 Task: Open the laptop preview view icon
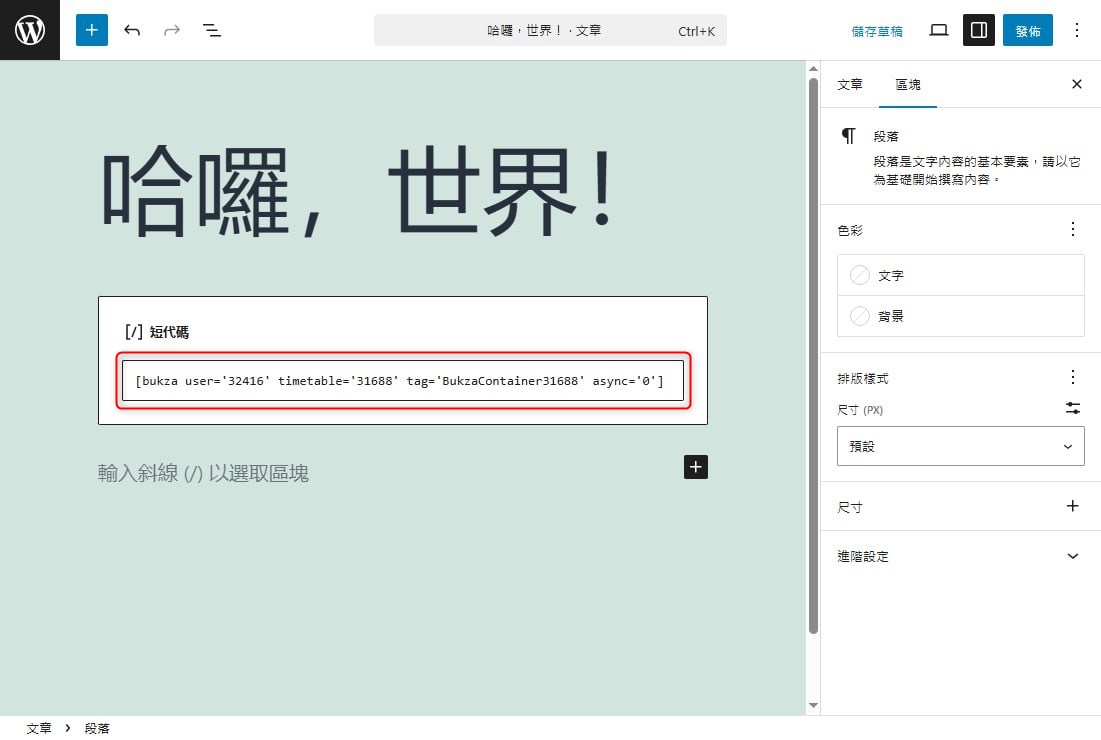[x=938, y=30]
